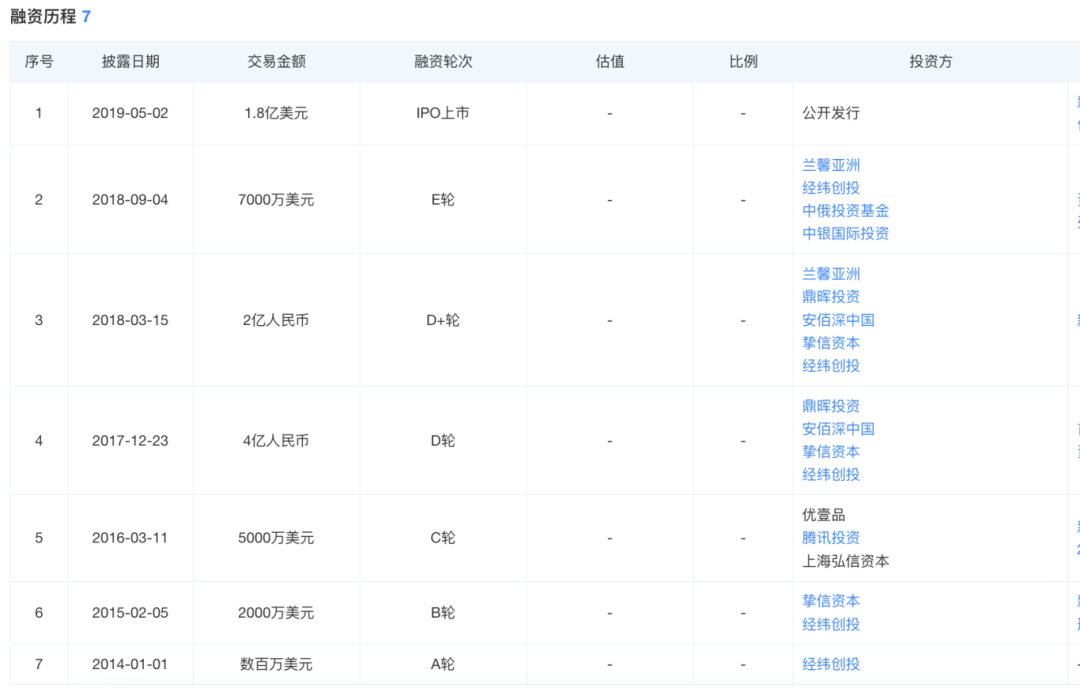Open 挚信资本 link in B轮 row
The height and width of the screenshot is (688, 1080).
click(x=831, y=601)
